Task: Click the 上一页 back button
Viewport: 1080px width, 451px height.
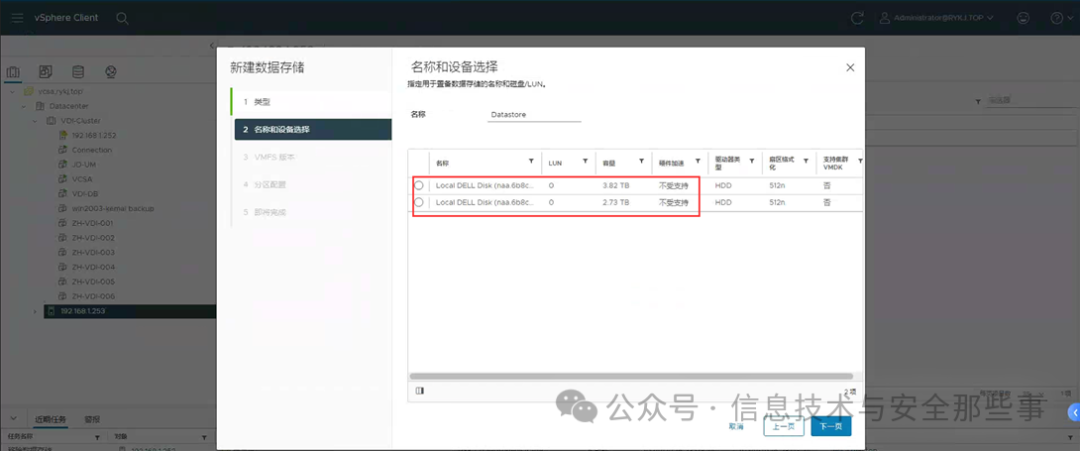Action: (x=784, y=427)
